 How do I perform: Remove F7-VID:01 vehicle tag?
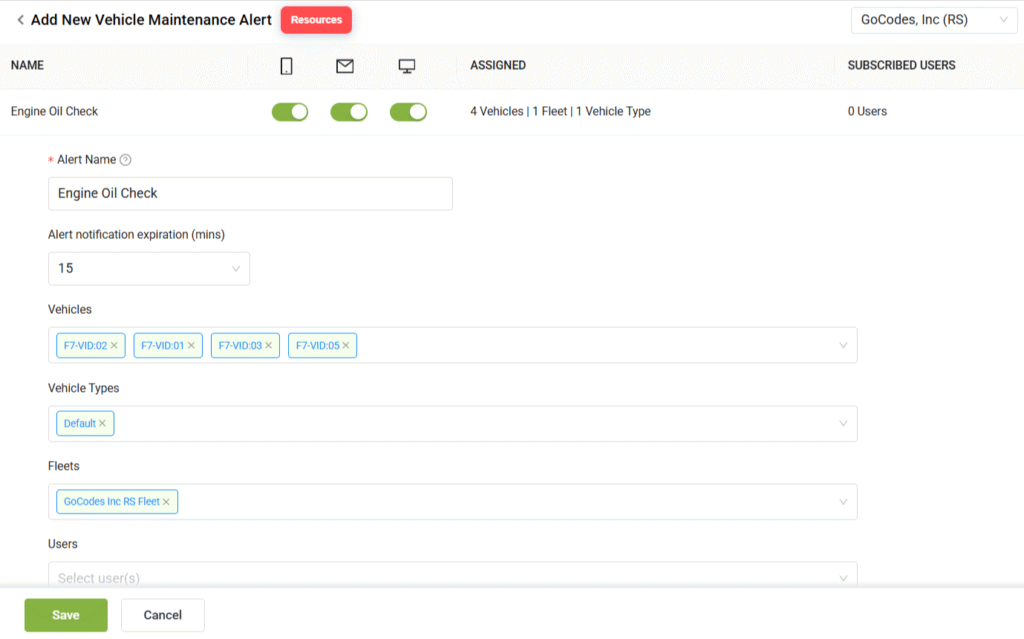click(191, 346)
